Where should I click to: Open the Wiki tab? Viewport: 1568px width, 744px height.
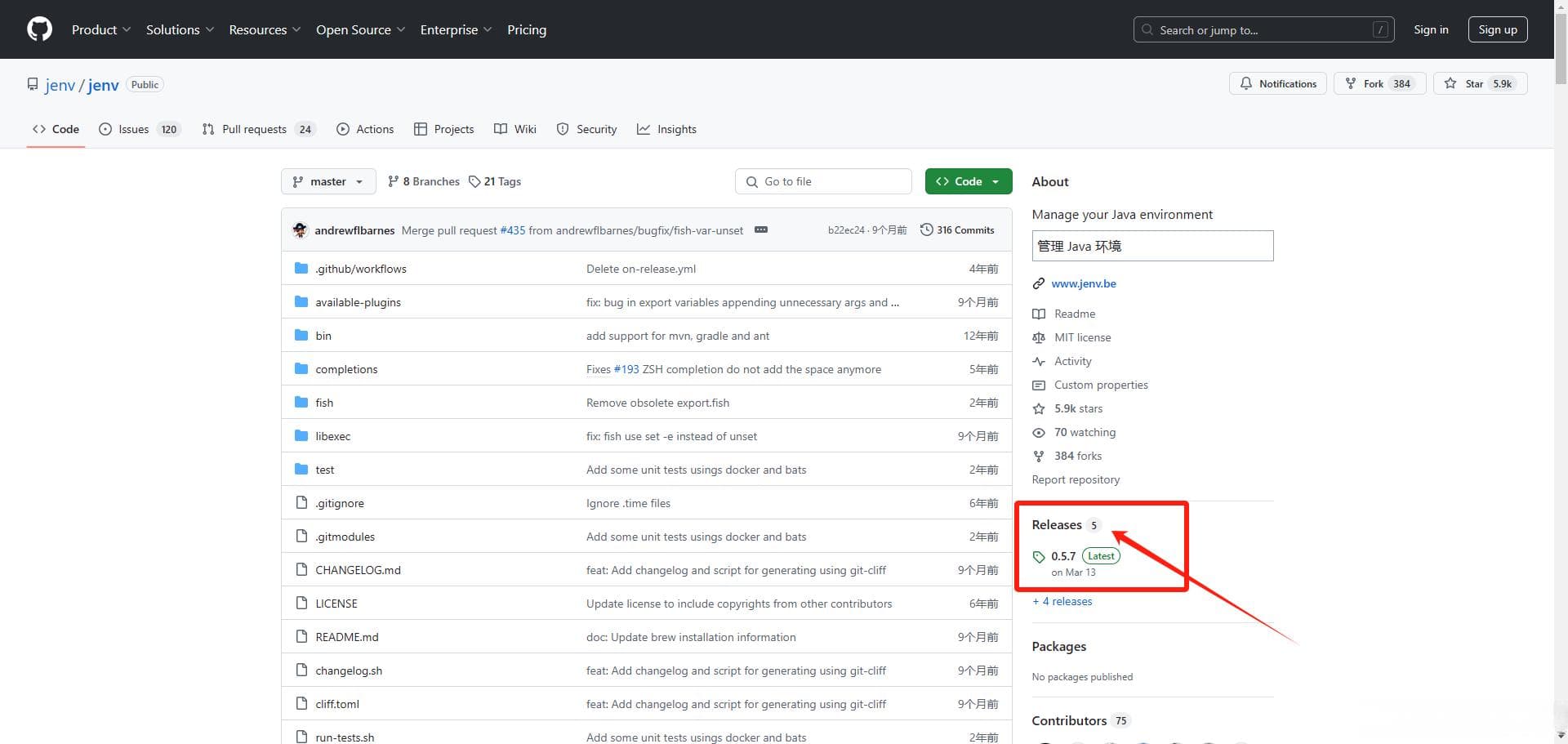[515, 129]
